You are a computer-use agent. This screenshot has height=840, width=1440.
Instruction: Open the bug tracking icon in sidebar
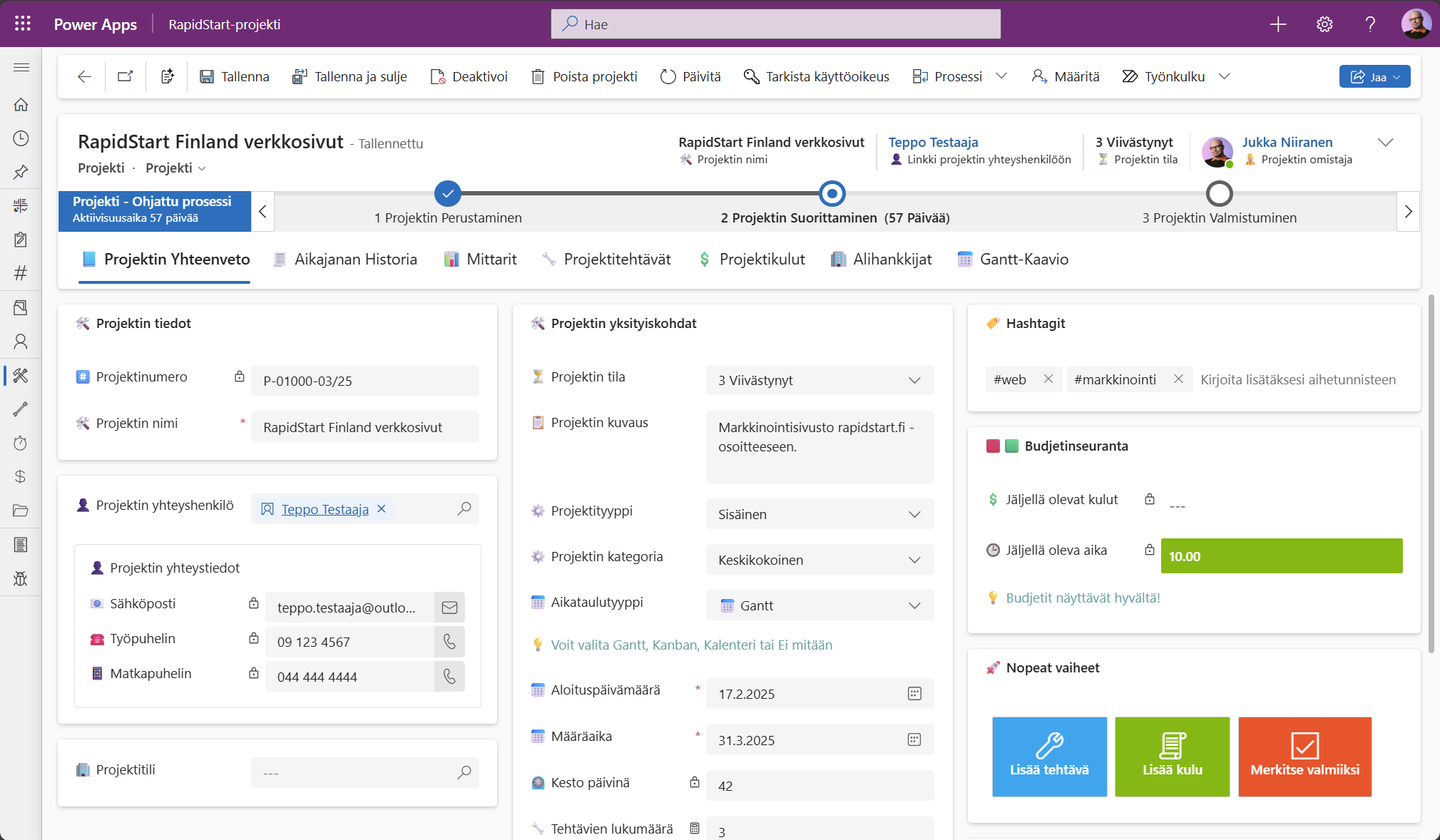(21, 578)
